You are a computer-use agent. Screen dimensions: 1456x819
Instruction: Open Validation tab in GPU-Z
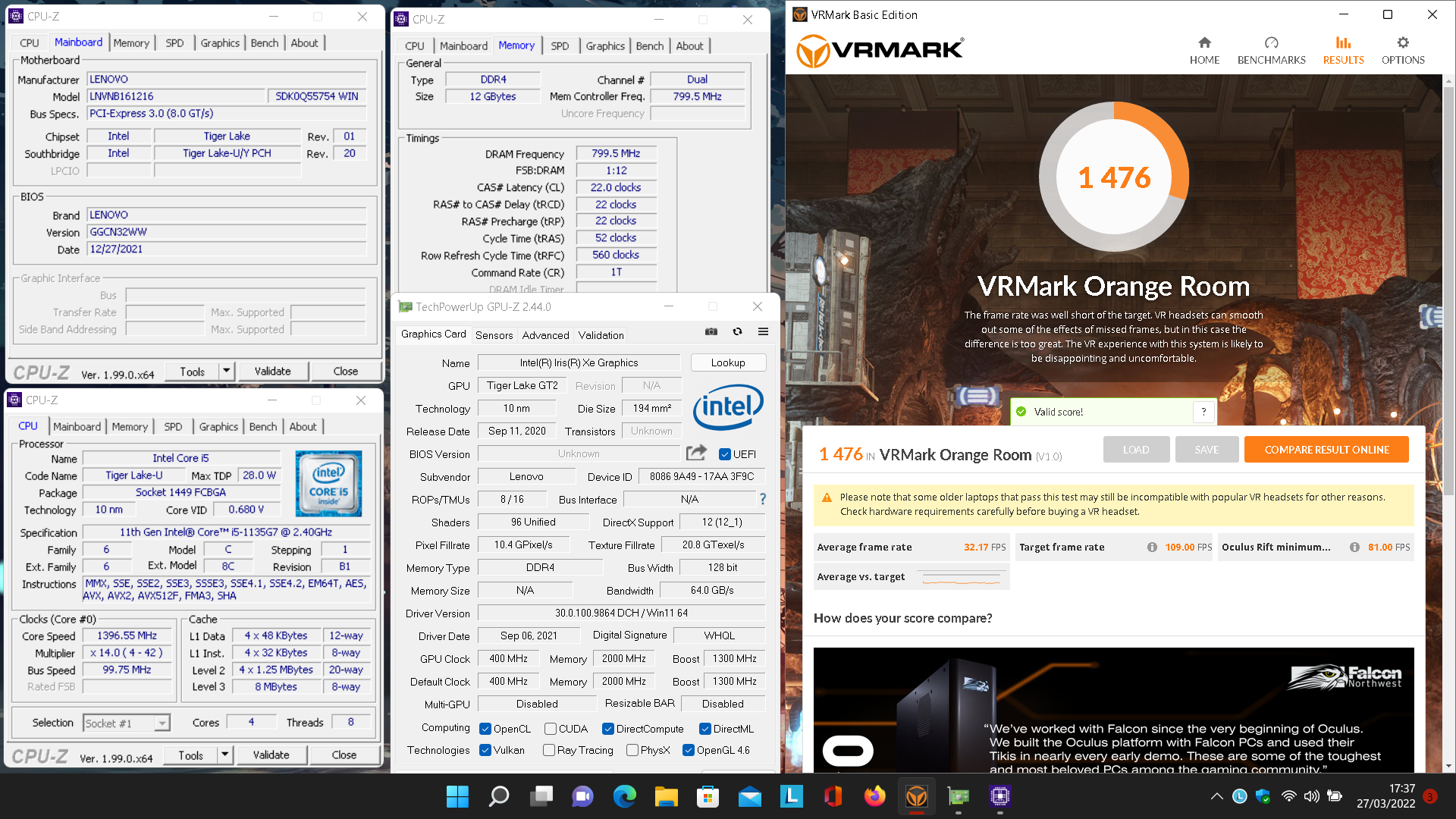click(x=601, y=335)
